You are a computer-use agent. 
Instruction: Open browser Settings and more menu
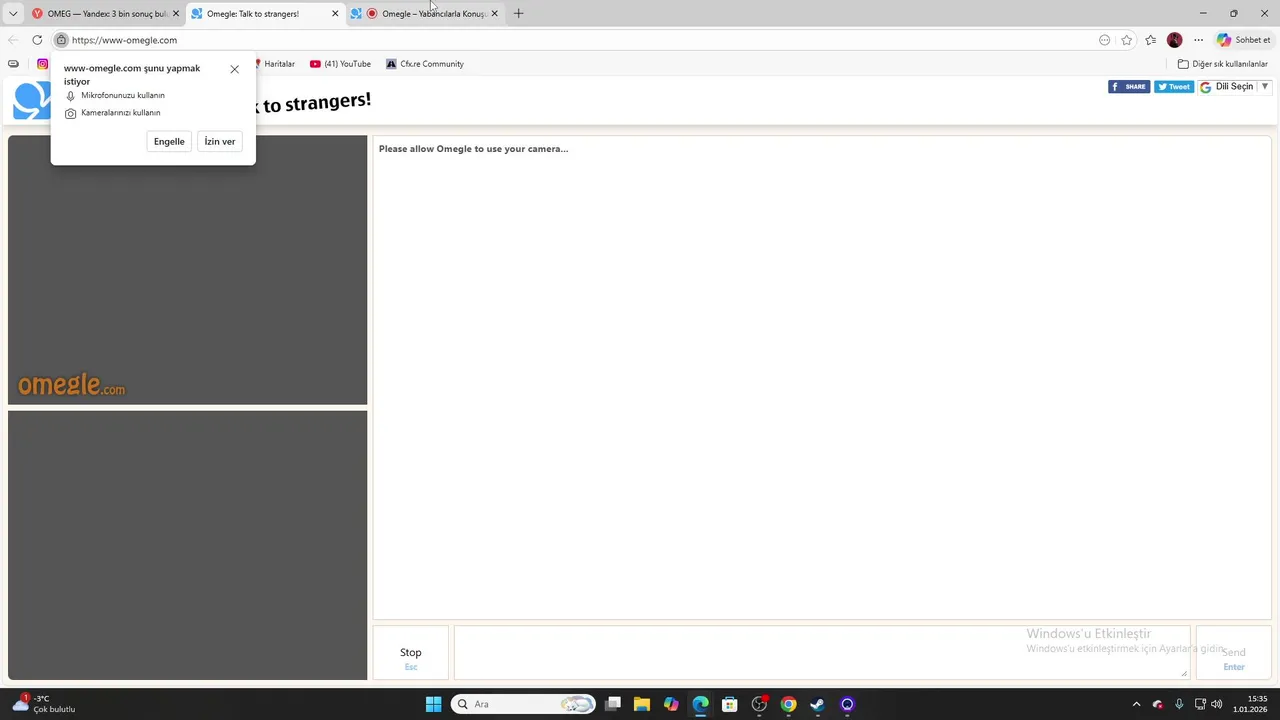(x=1199, y=40)
